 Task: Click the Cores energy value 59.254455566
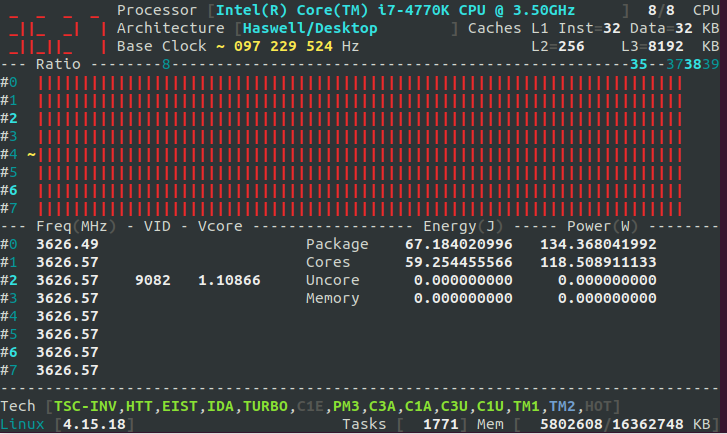[459, 262]
